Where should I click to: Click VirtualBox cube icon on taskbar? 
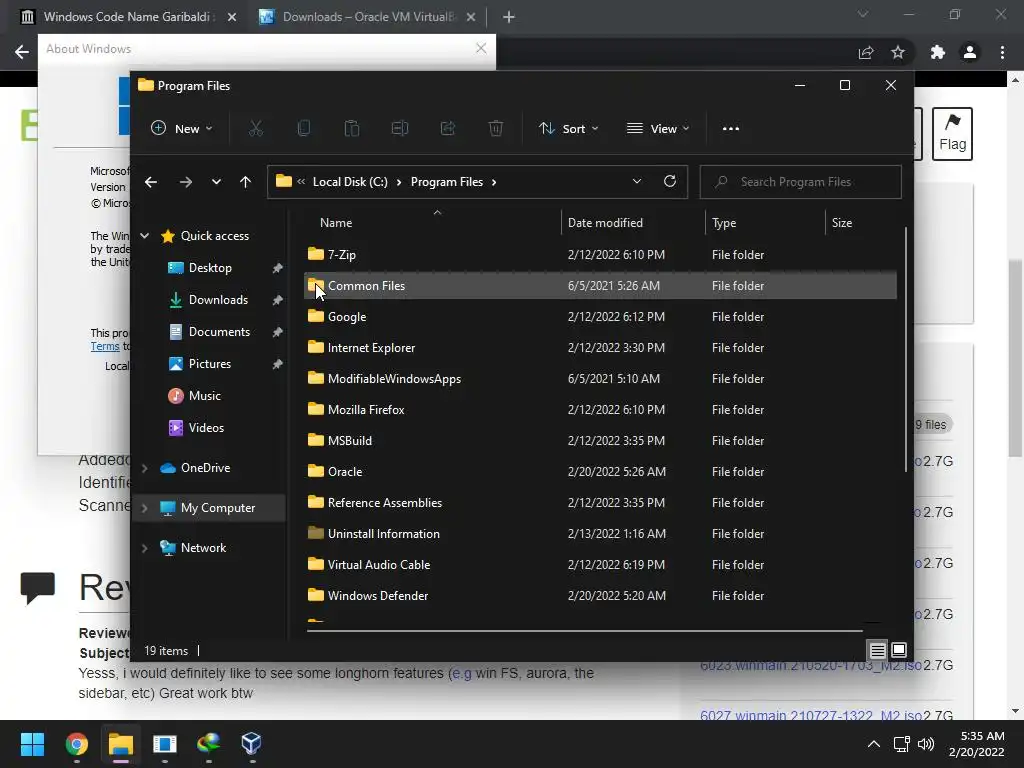(251, 744)
